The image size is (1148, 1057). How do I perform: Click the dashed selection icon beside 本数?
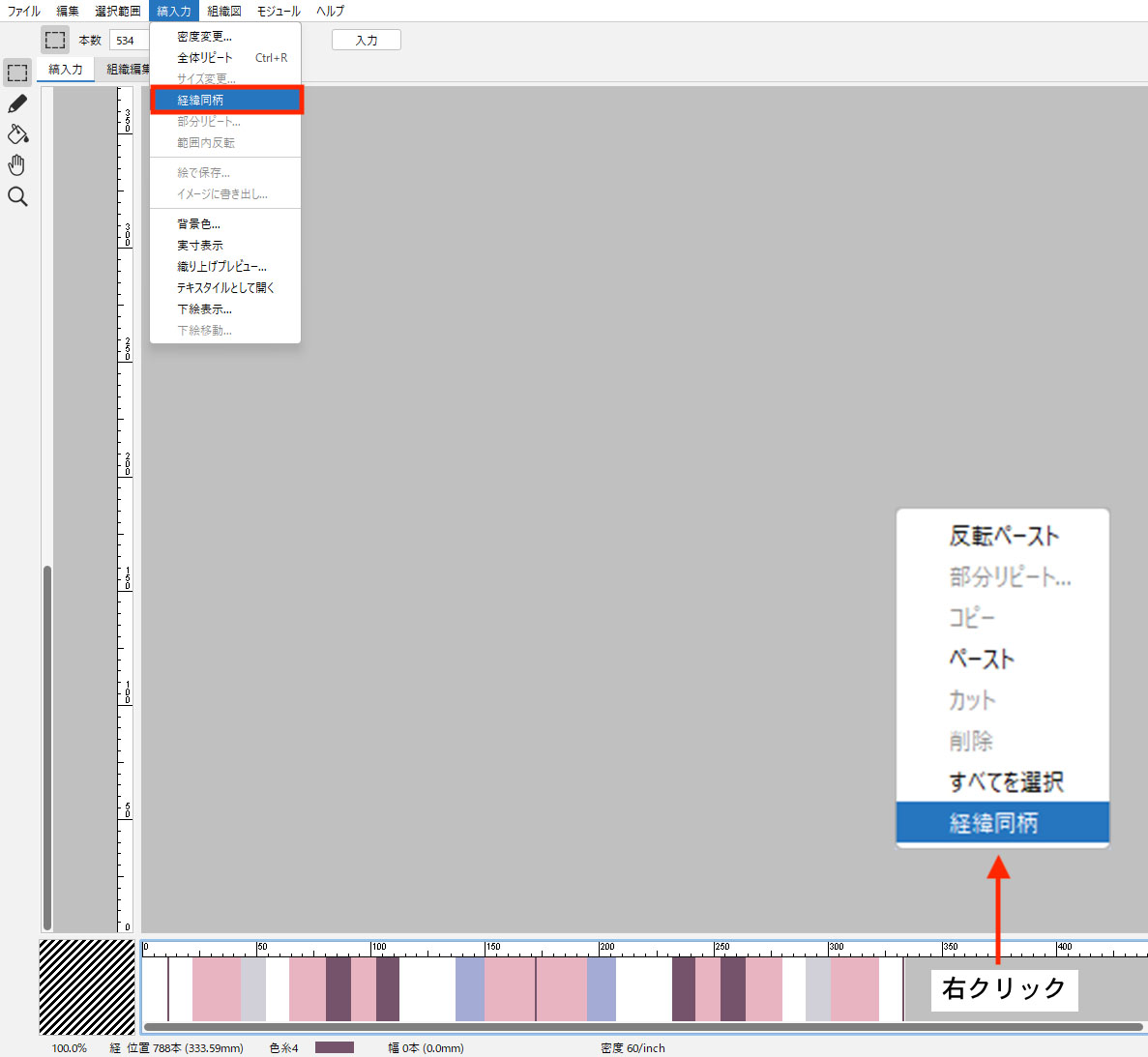(55, 40)
